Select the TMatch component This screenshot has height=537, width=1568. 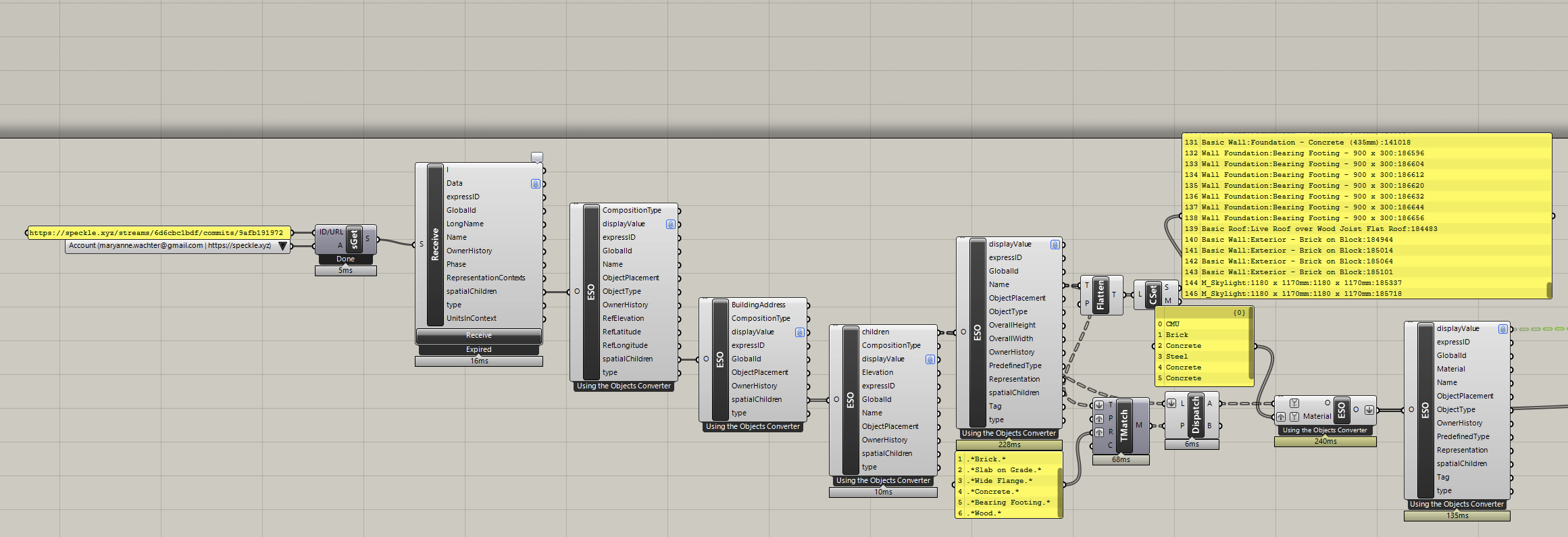[1124, 426]
